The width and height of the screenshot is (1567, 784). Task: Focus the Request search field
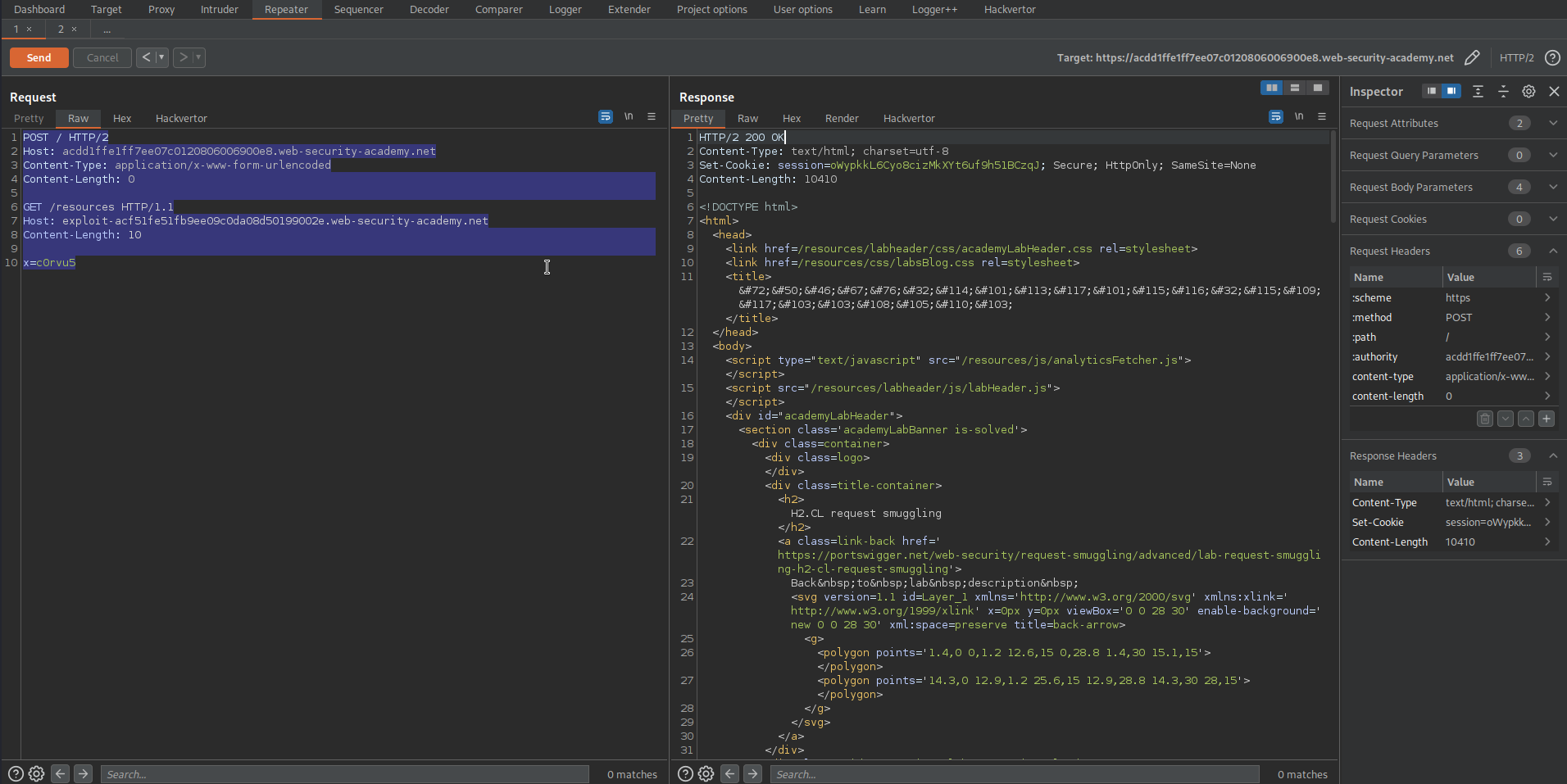344,774
